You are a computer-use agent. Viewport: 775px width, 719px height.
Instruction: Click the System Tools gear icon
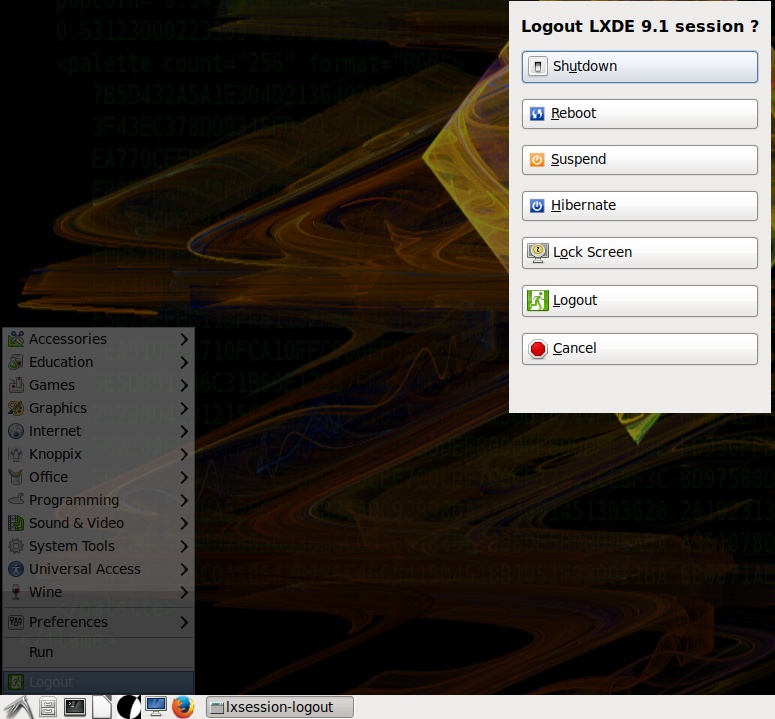[x=16, y=546]
